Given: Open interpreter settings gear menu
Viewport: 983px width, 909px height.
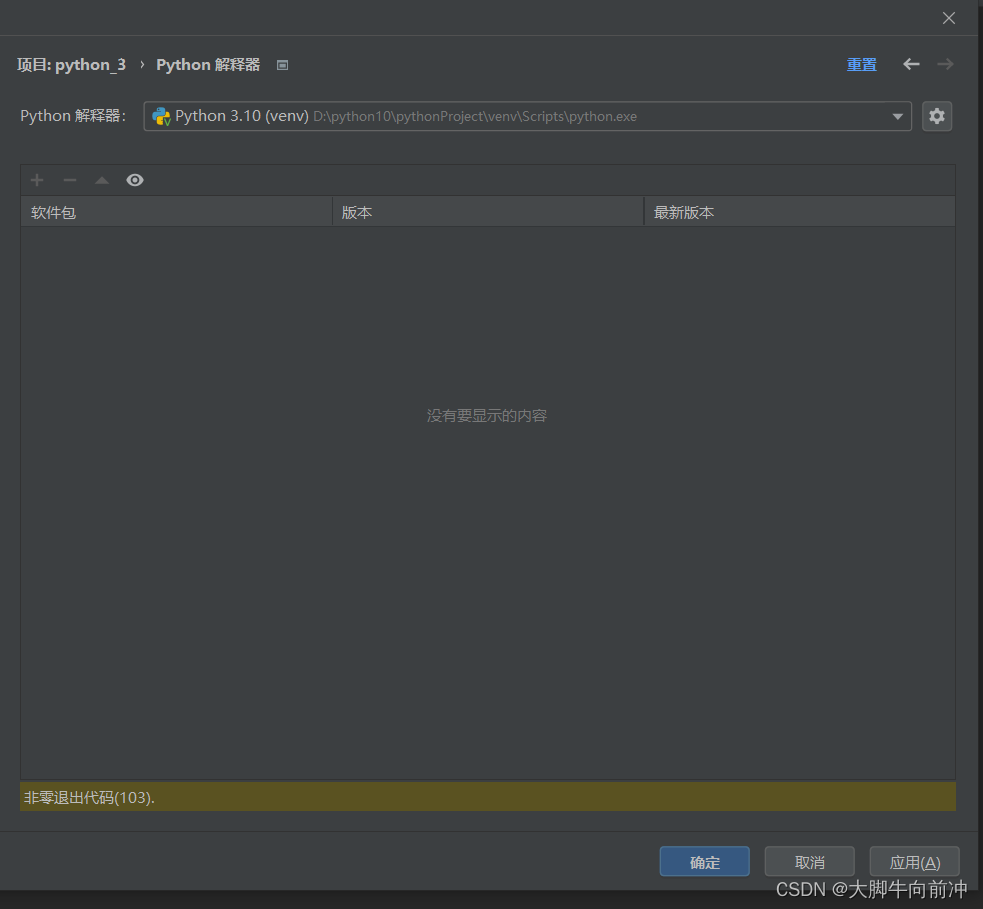Looking at the screenshot, I should 937,116.
